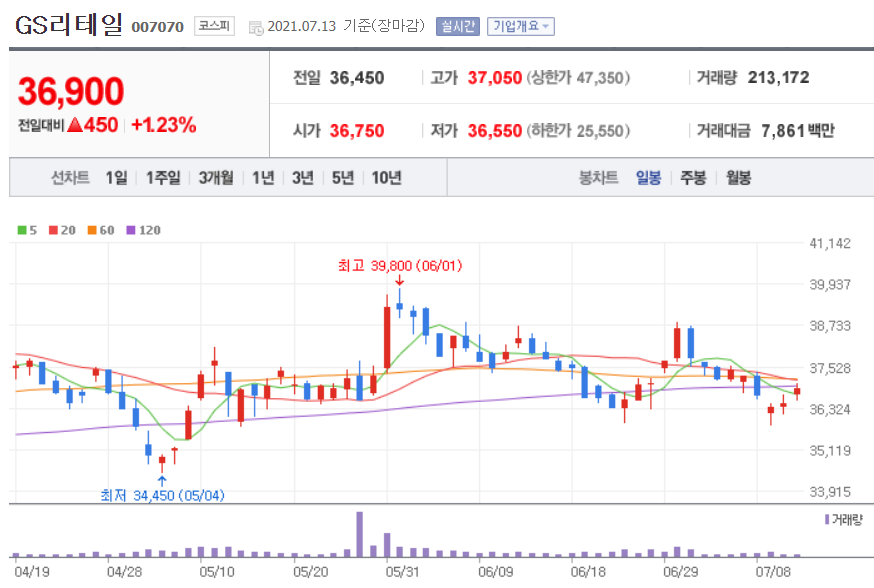This screenshot has height=588, width=874.
Task: Switch to 월봉 monthly candle chart
Action: (738, 178)
